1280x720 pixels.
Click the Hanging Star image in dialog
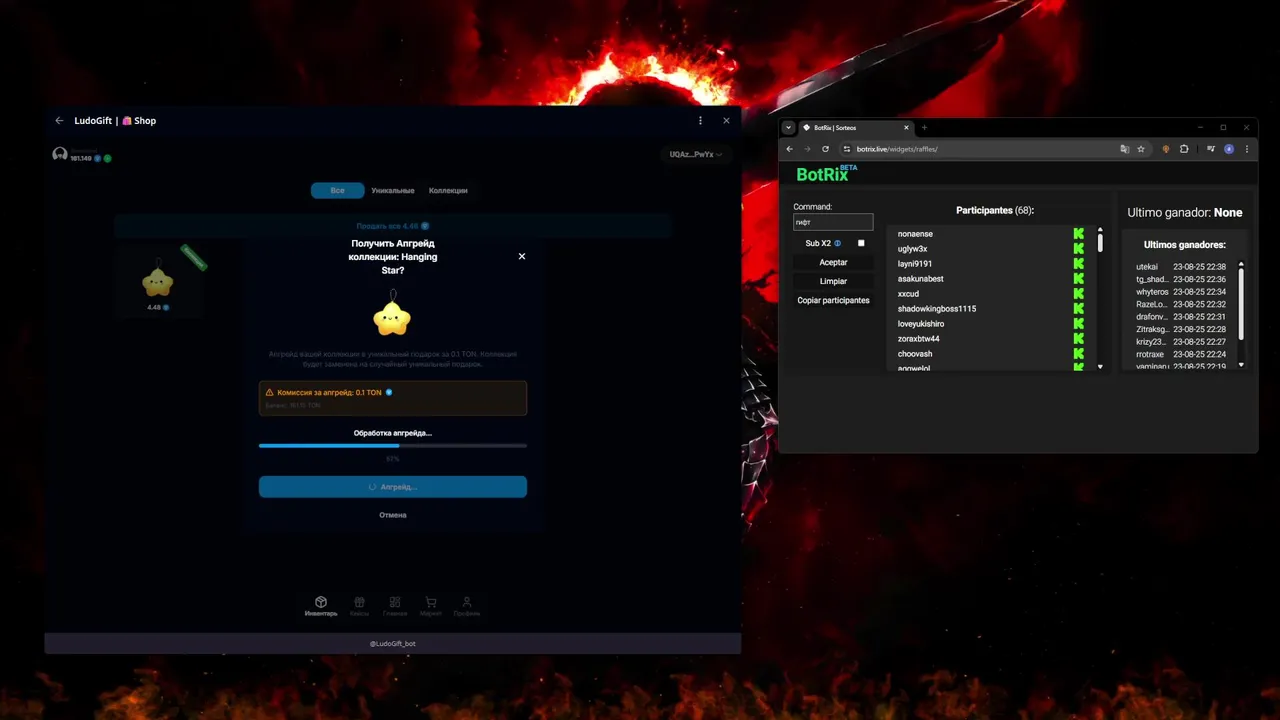pyautogui.click(x=392, y=315)
